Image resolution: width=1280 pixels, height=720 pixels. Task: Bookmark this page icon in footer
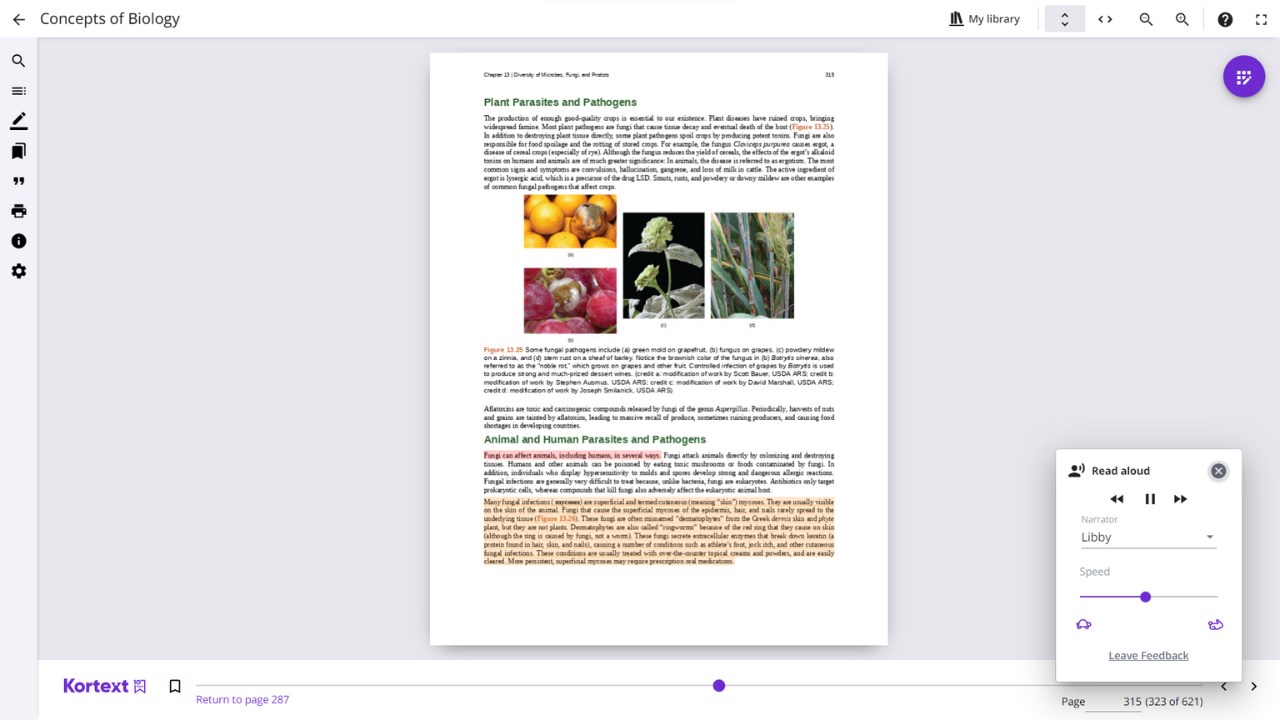click(175, 686)
